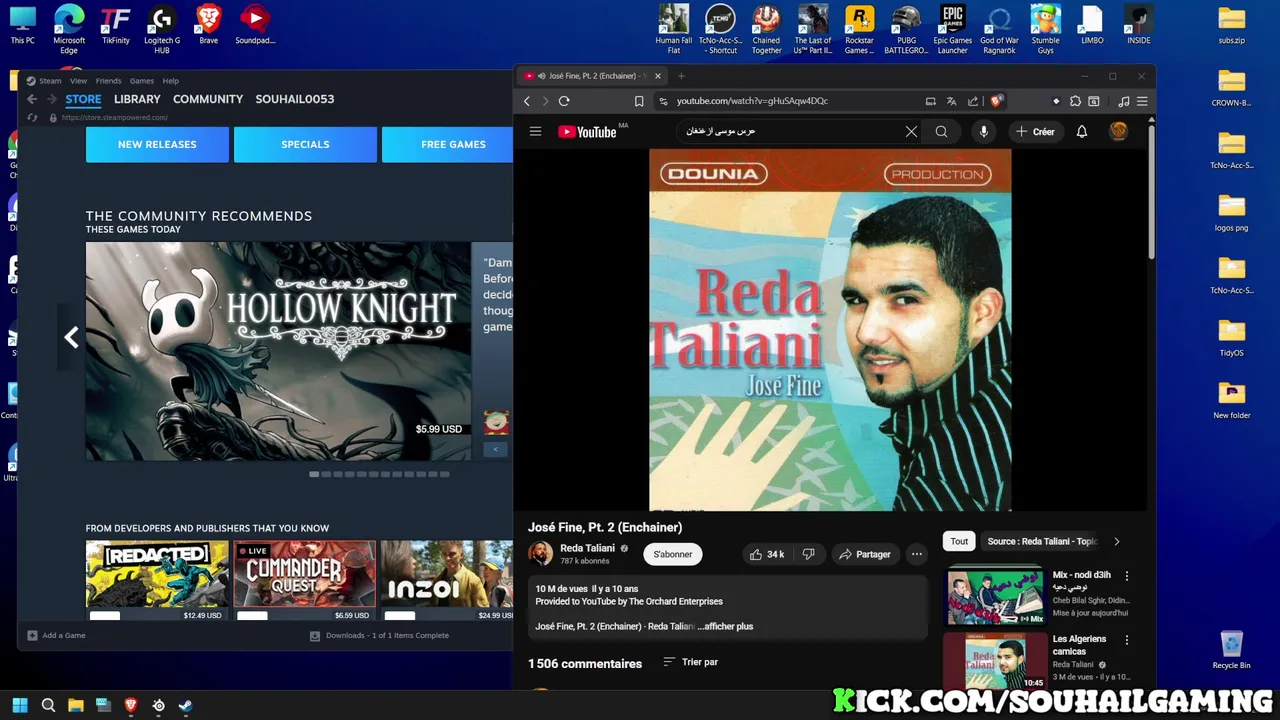Open Steam Downloads status in footer
This screenshot has width=1280, height=720.
click(x=379, y=635)
